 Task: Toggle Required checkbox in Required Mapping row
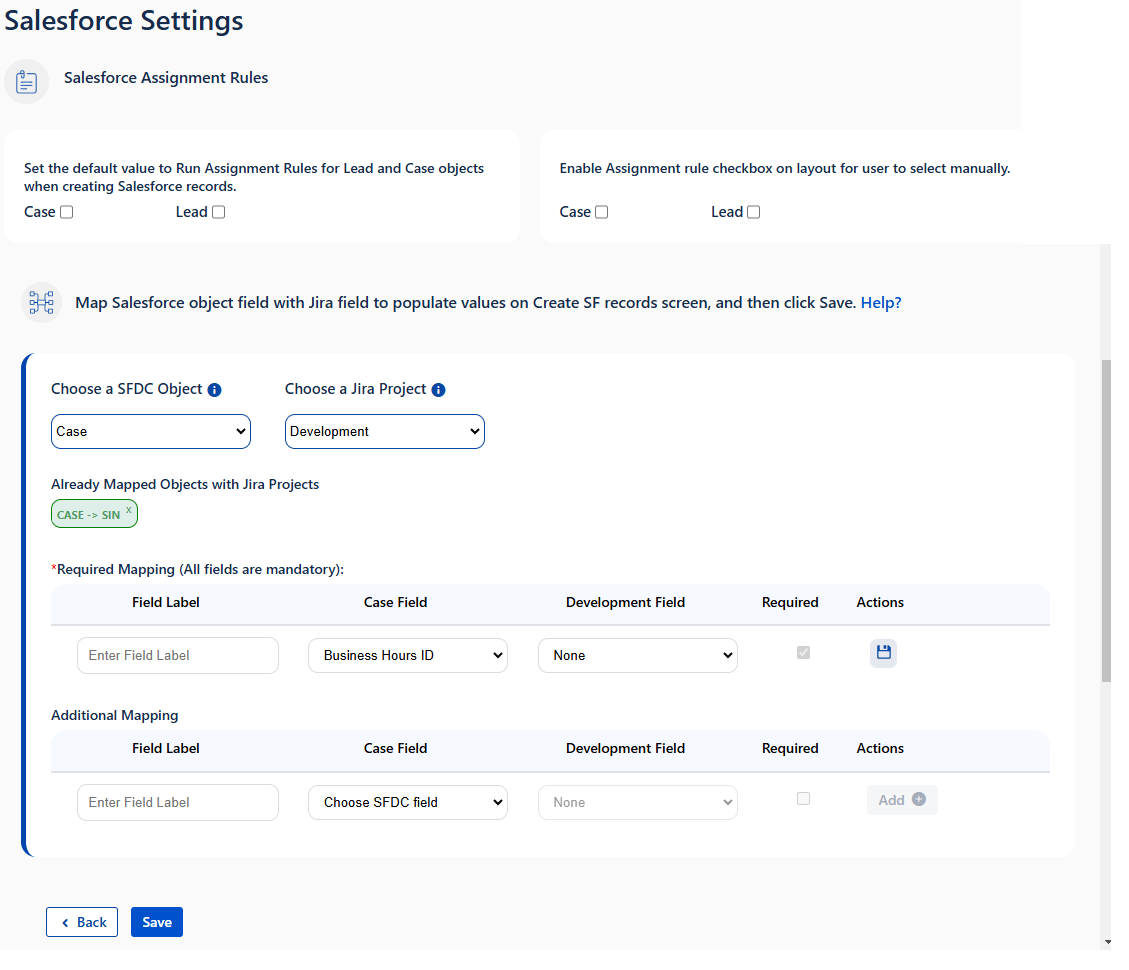(804, 652)
